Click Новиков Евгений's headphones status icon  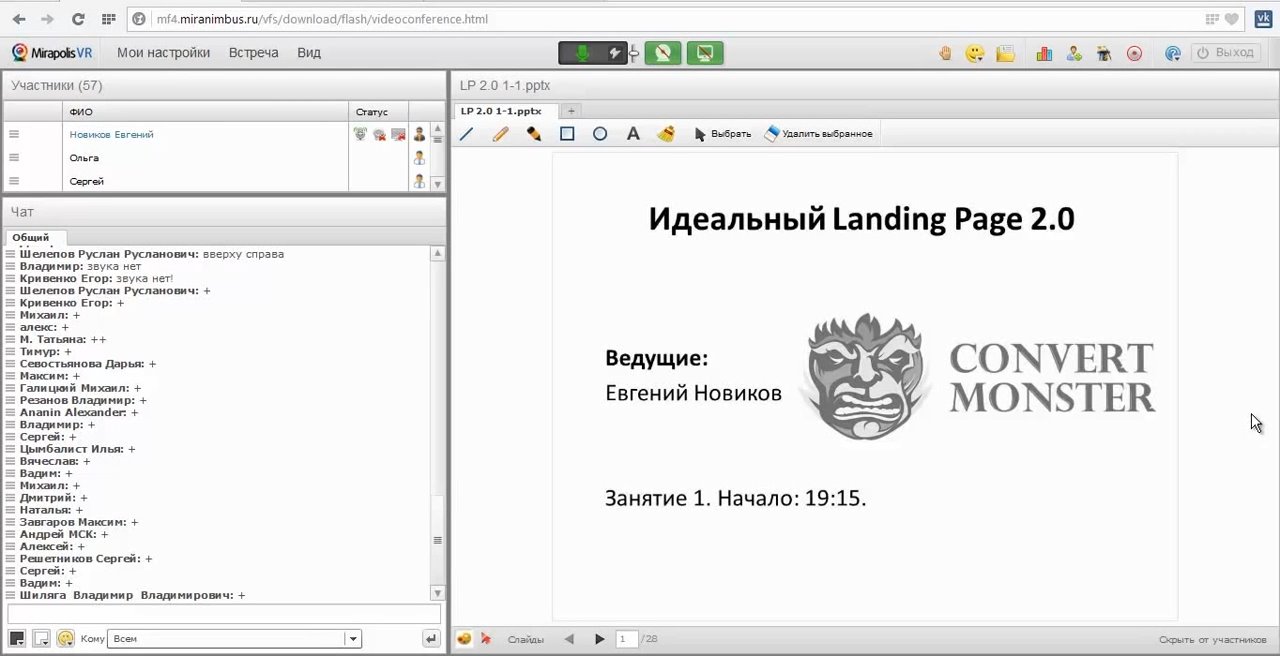[x=361, y=134]
